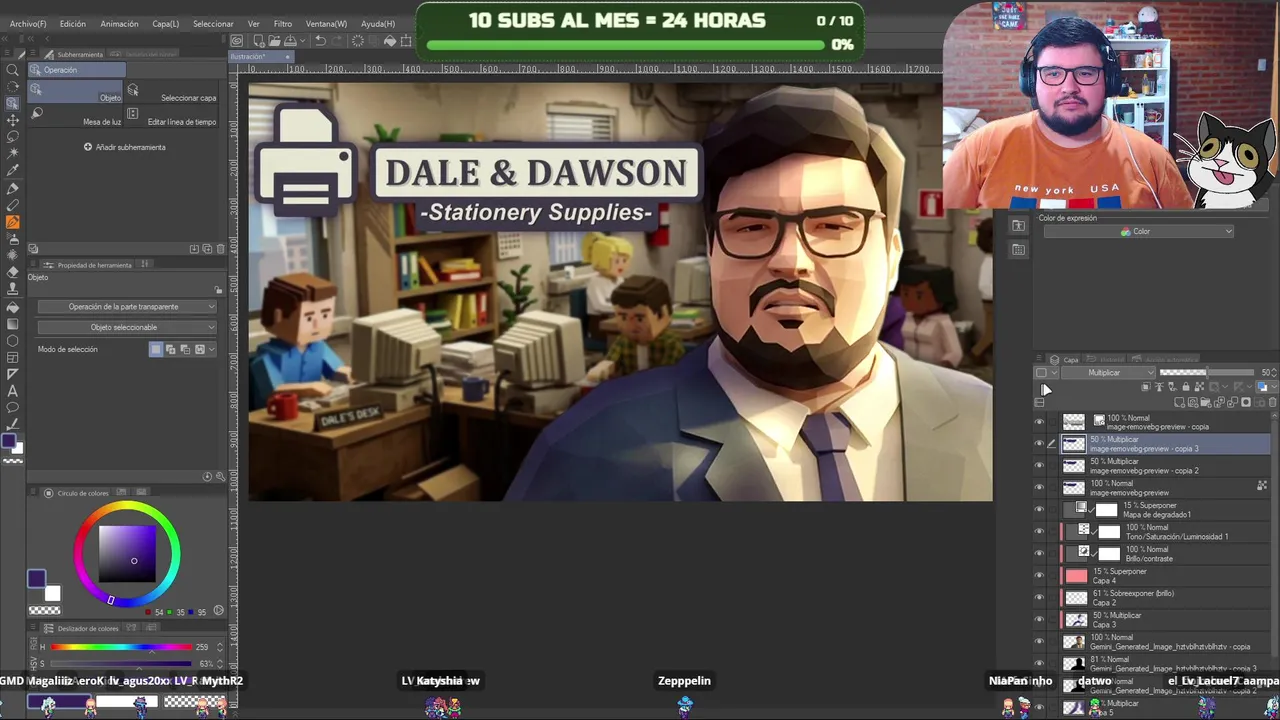1280x720 pixels.
Task: Select the Eraser tool
Action: tap(13, 273)
